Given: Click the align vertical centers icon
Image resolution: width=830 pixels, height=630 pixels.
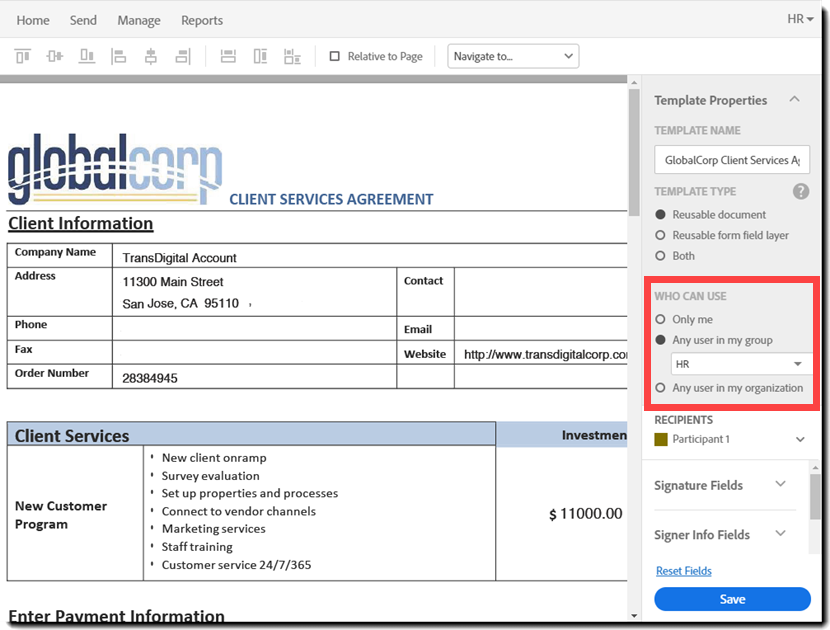Looking at the screenshot, I should tap(55, 56).
